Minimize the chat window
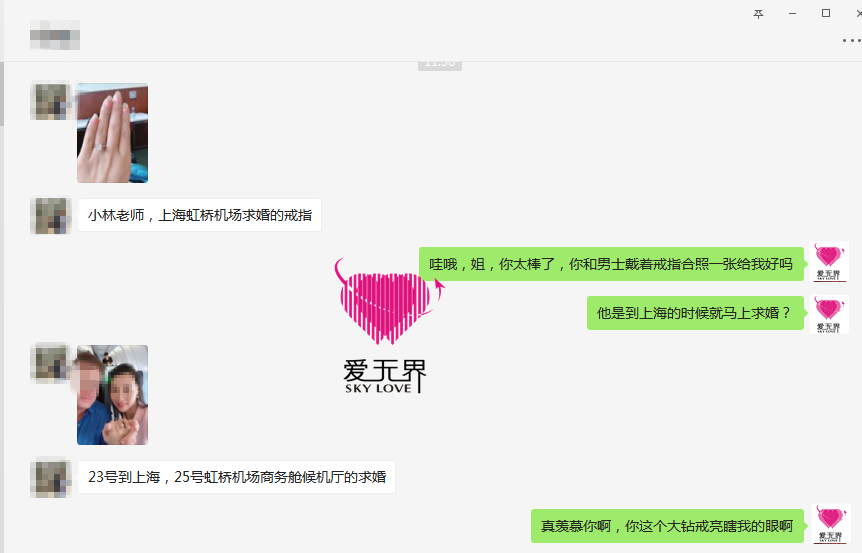This screenshot has width=862, height=553. [x=792, y=14]
